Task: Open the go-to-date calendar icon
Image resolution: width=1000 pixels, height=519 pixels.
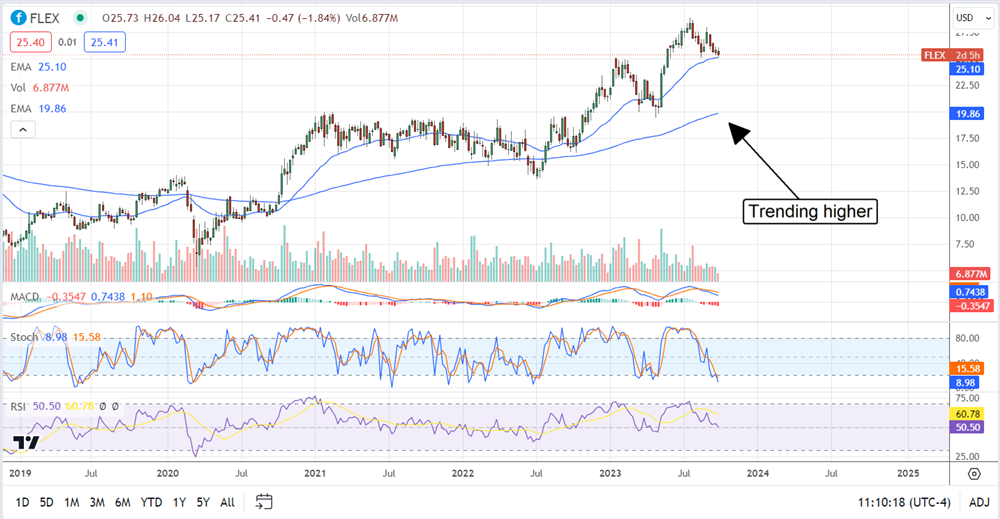Action: [x=264, y=501]
